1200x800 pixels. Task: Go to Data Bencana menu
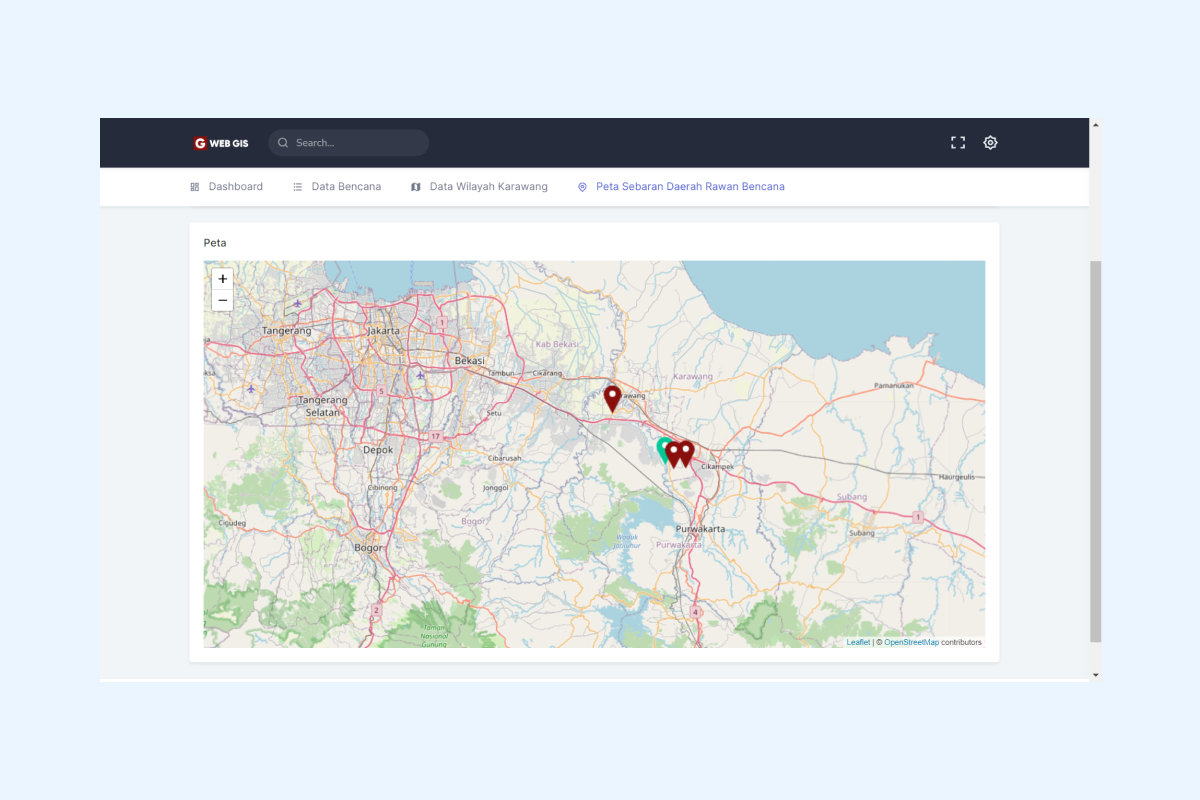[x=337, y=187]
